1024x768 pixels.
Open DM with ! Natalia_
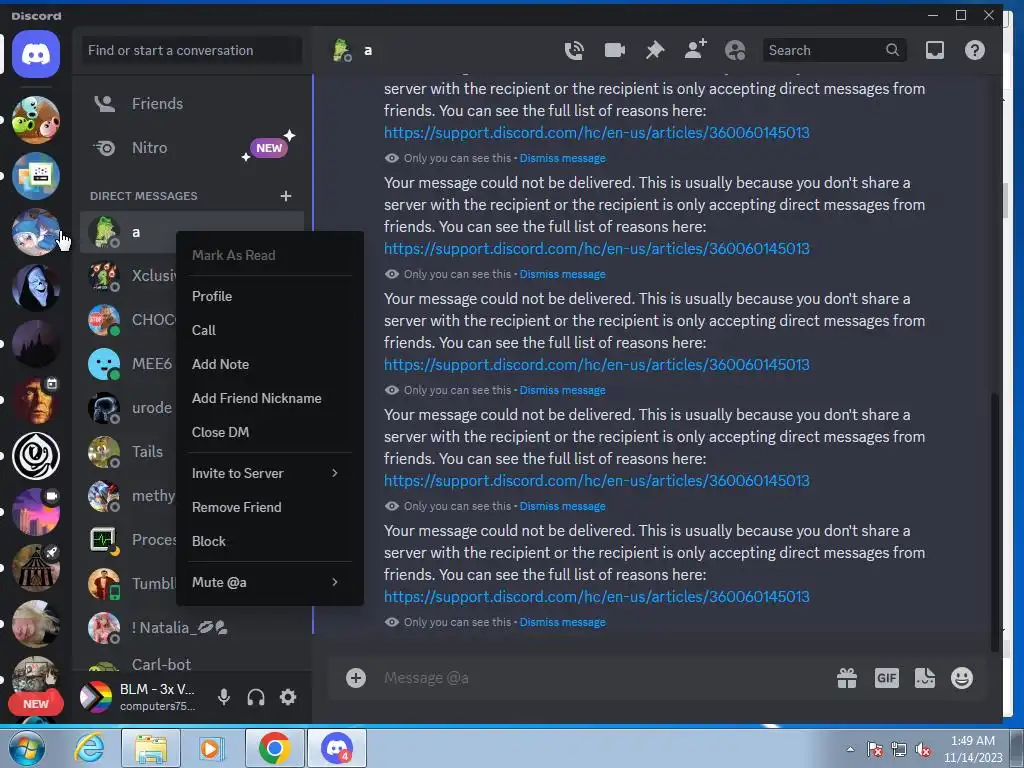click(x=191, y=628)
